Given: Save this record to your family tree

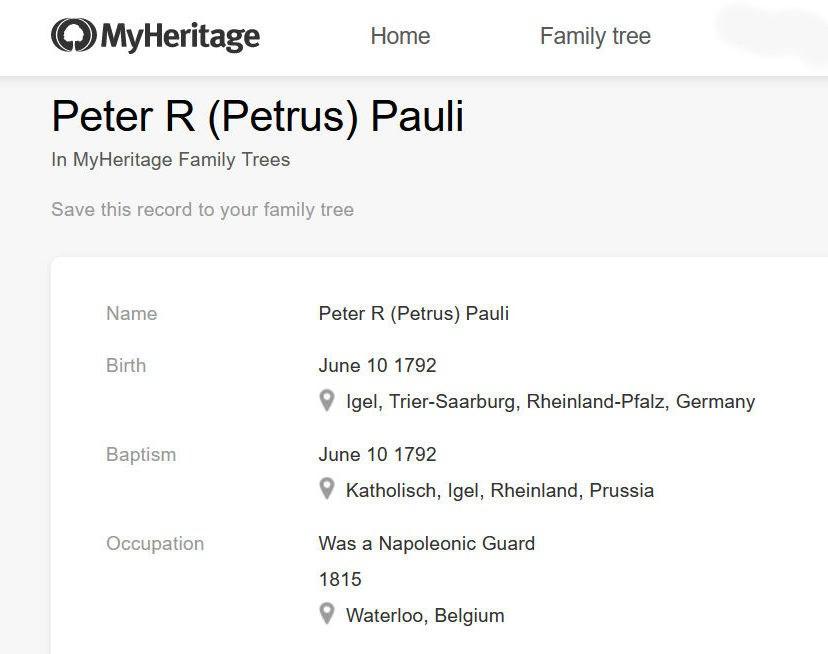Looking at the screenshot, I should (202, 210).
